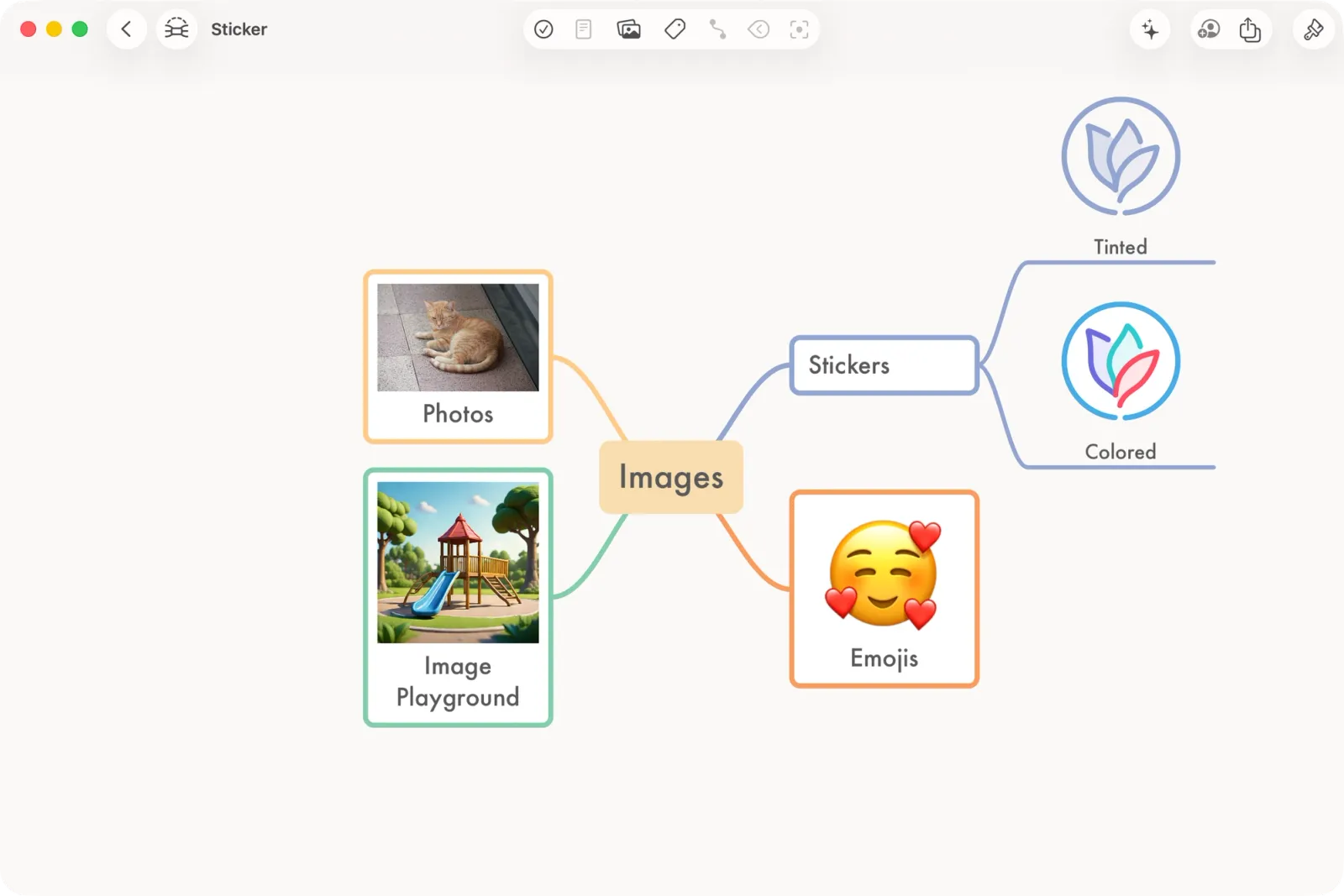Click the colored sticker image
Viewport: 1344px width, 896px height.
click(1121, 361)
